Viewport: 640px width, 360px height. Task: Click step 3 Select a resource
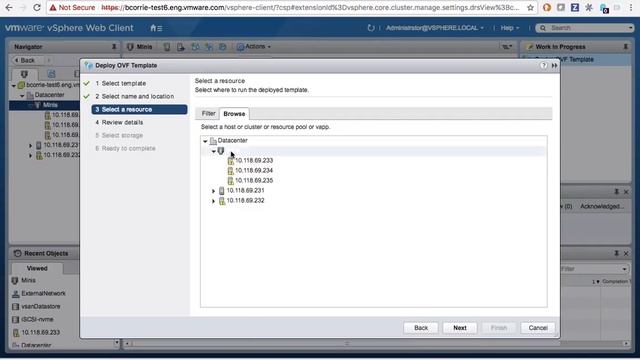pos(139,109)
